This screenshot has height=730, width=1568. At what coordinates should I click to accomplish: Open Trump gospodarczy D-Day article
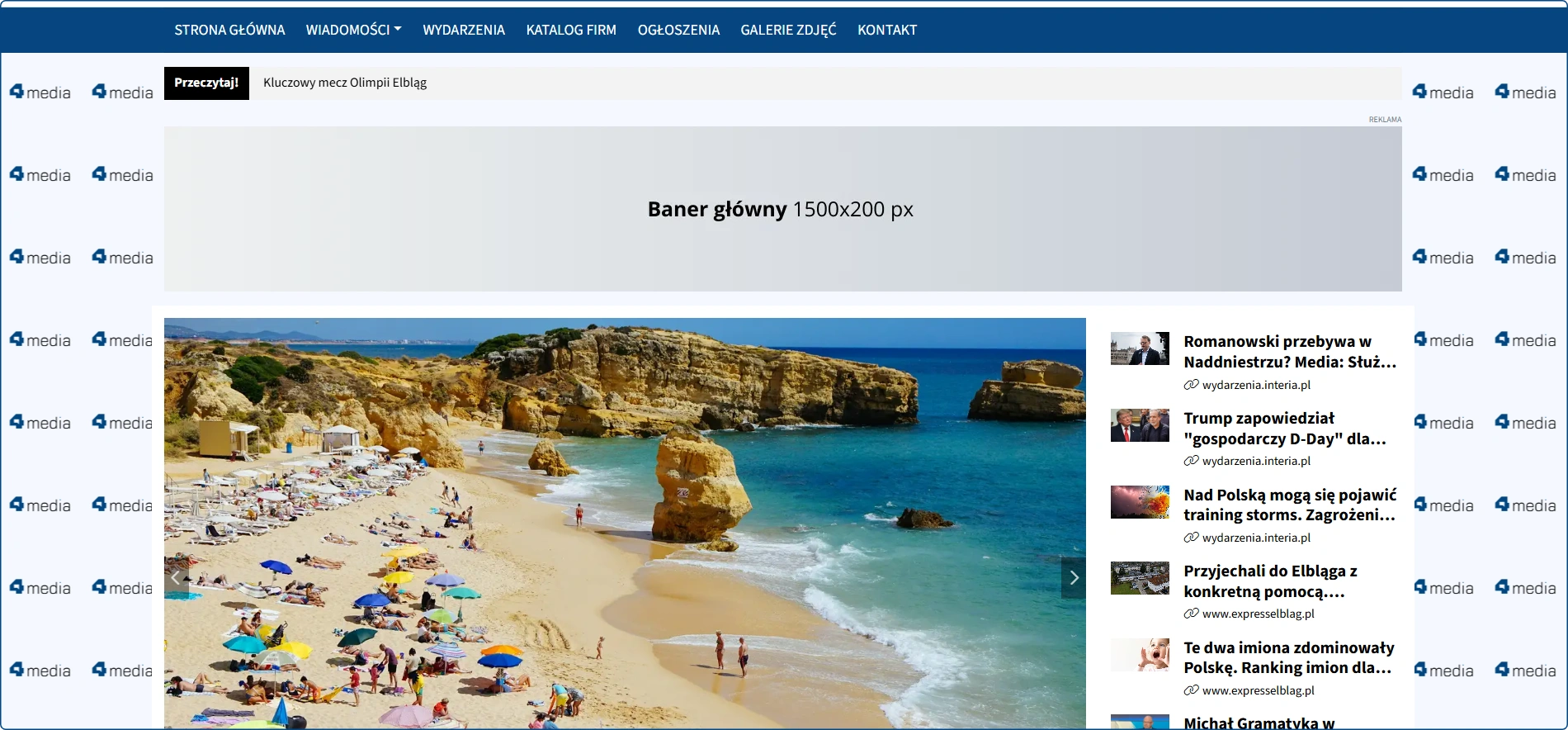pos(1285,429)
